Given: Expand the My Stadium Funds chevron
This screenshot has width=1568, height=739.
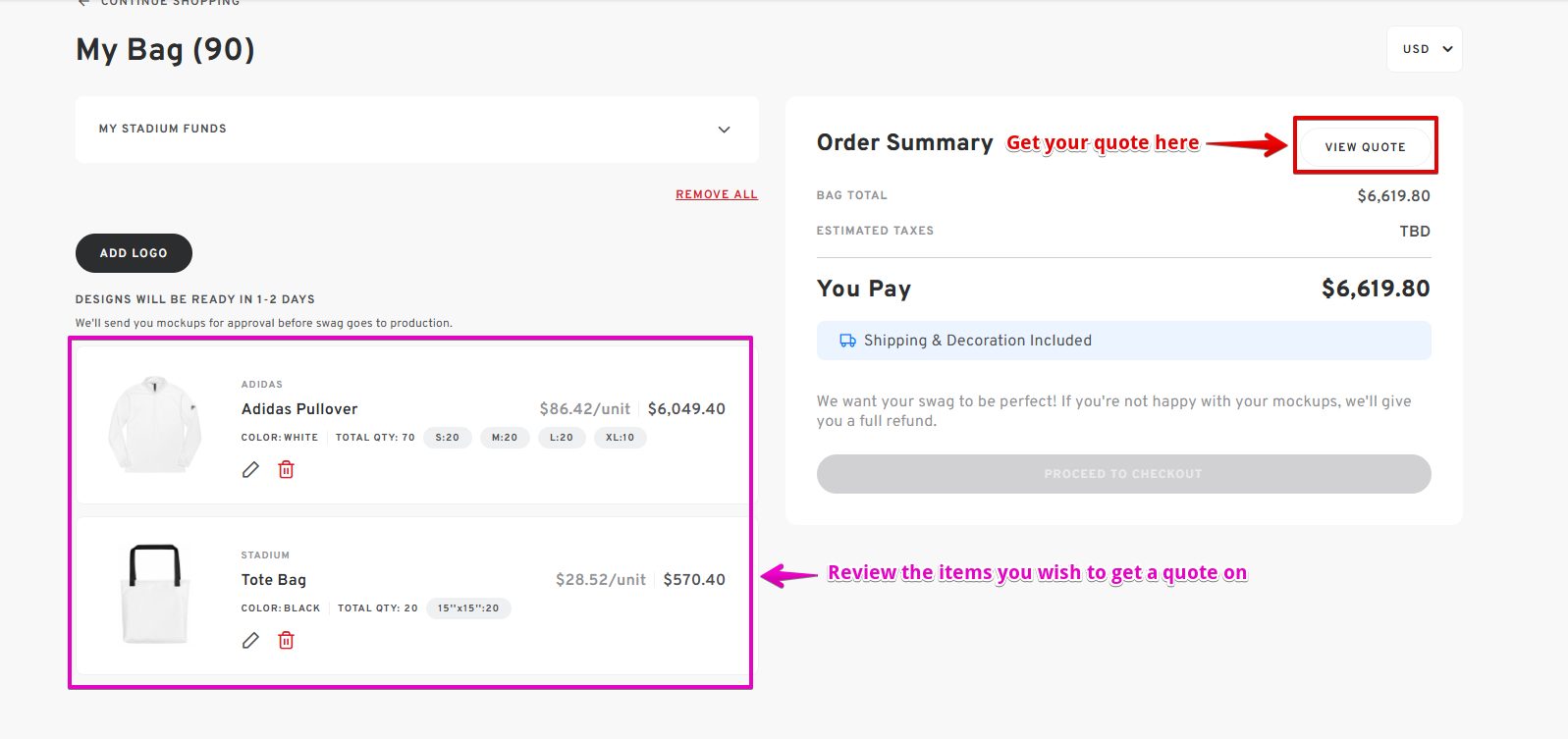Looking at the screenshot, I should (x=724, y=130).
